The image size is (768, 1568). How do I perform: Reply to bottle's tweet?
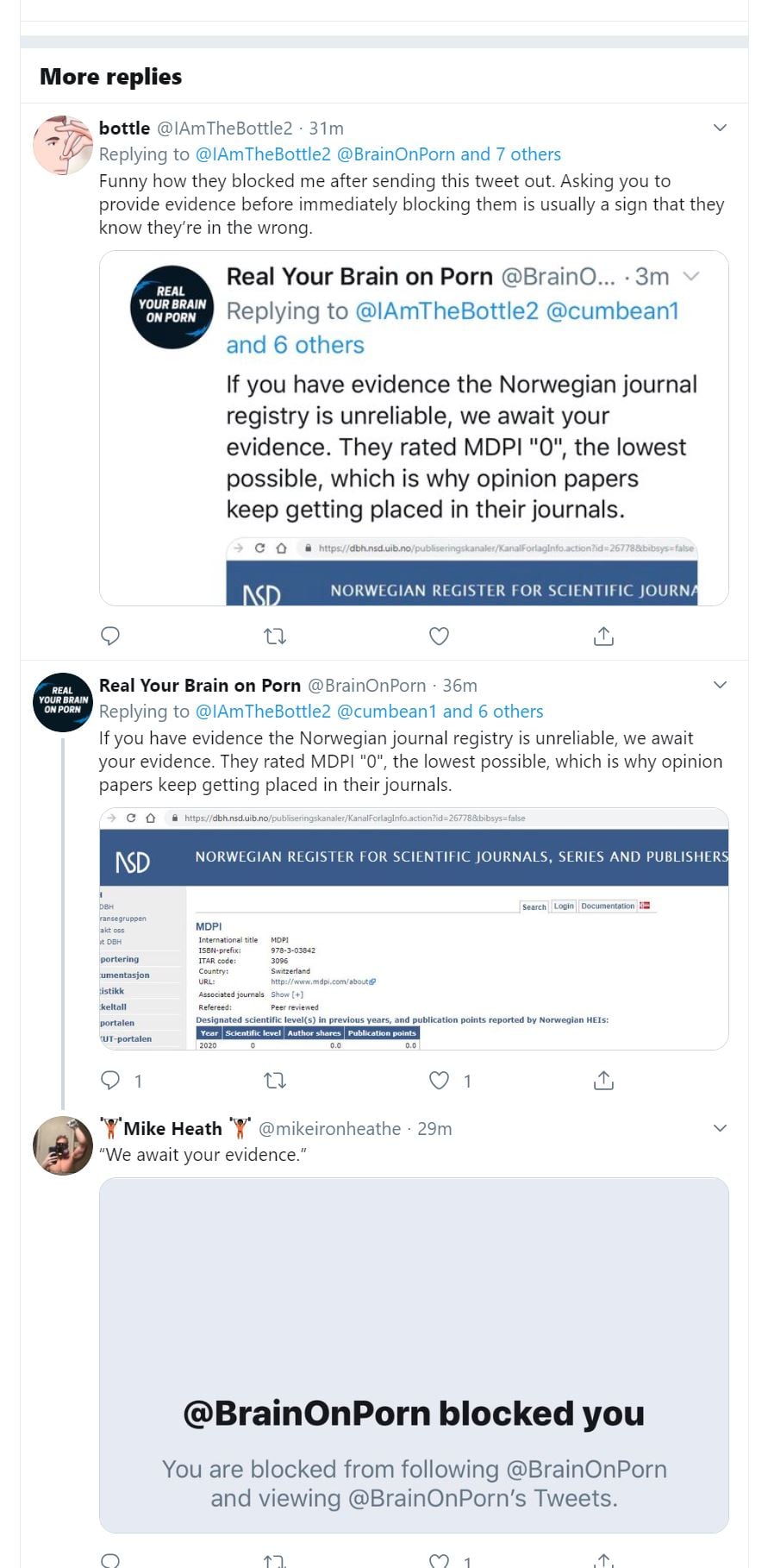(x=110, y=637)
